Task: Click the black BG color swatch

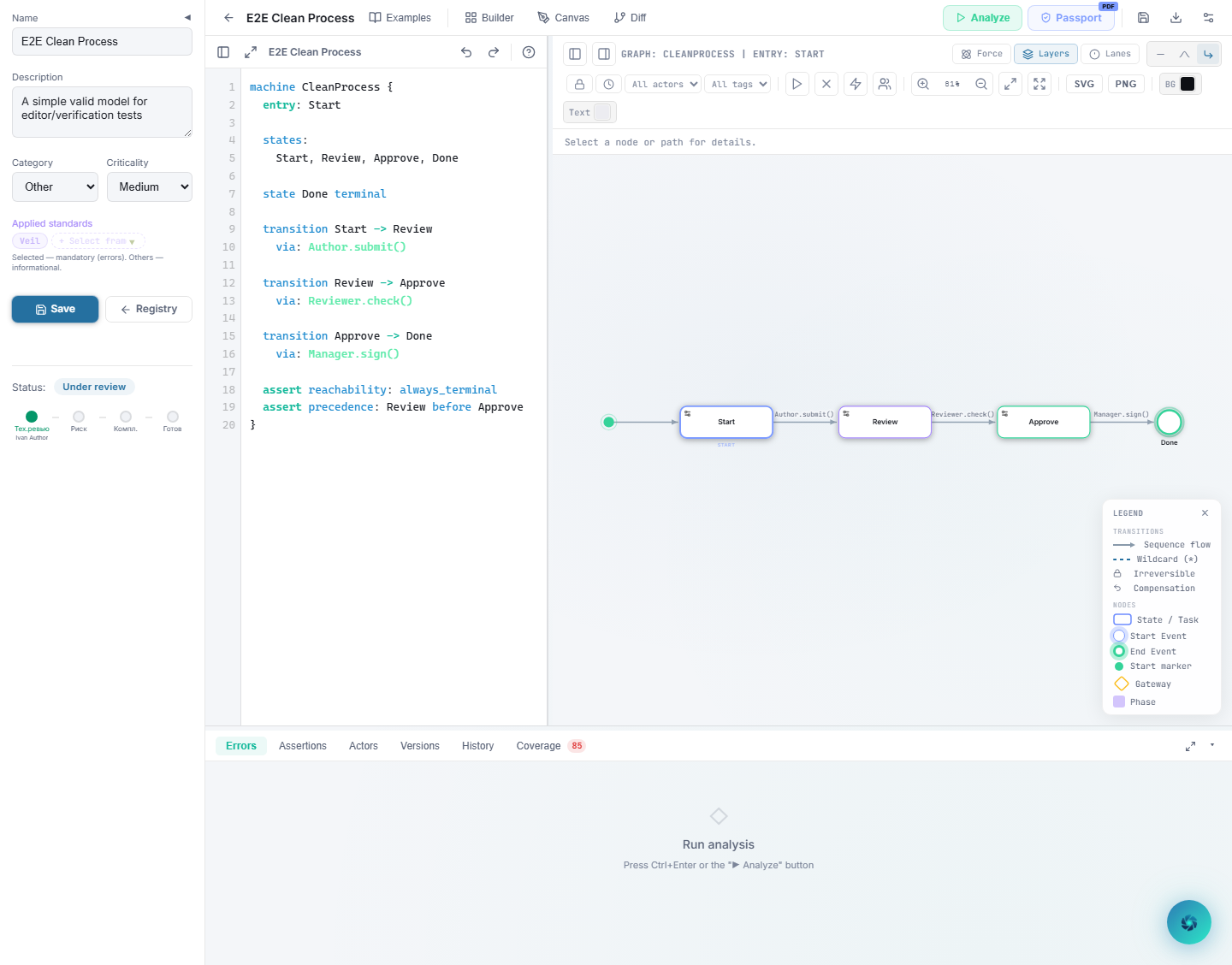Action: tap(1188, 84)
